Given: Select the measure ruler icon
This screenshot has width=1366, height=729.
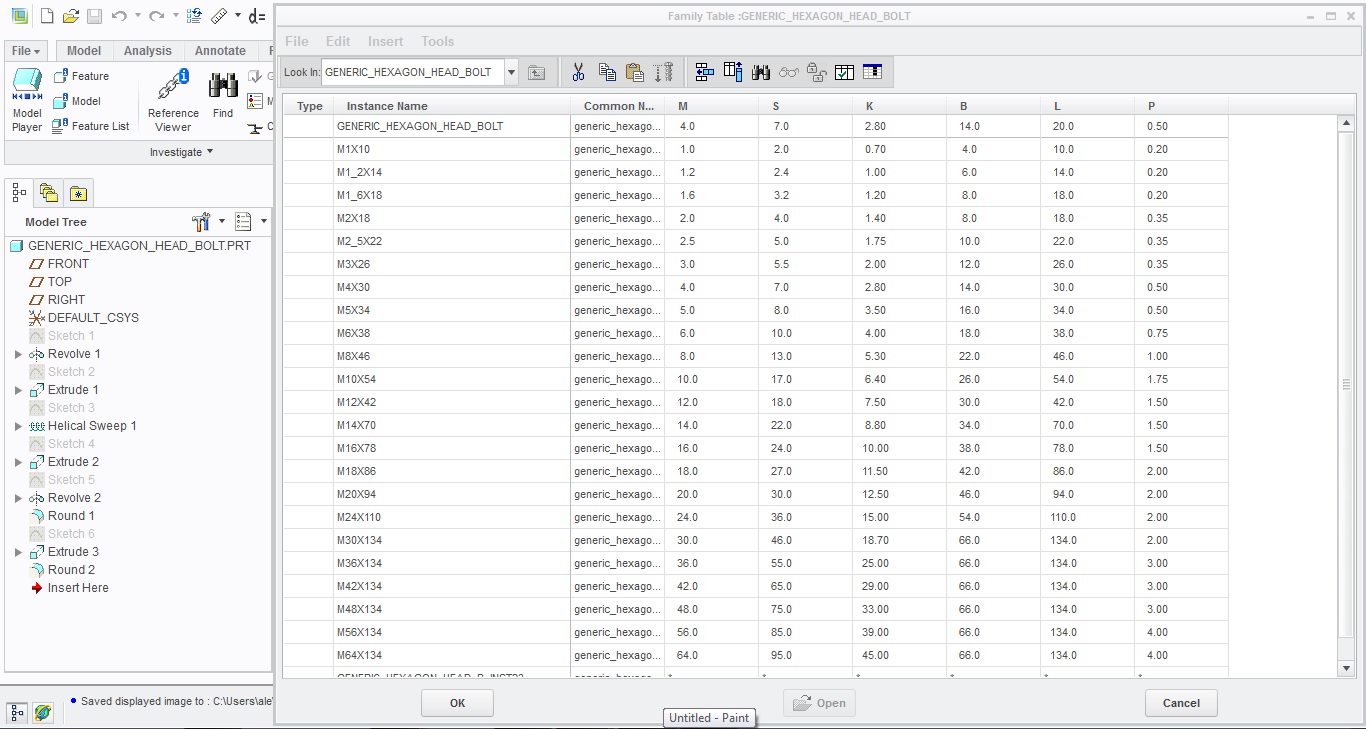Looking at the screenshot, I should pyautogui.click(x=219, y=16).
